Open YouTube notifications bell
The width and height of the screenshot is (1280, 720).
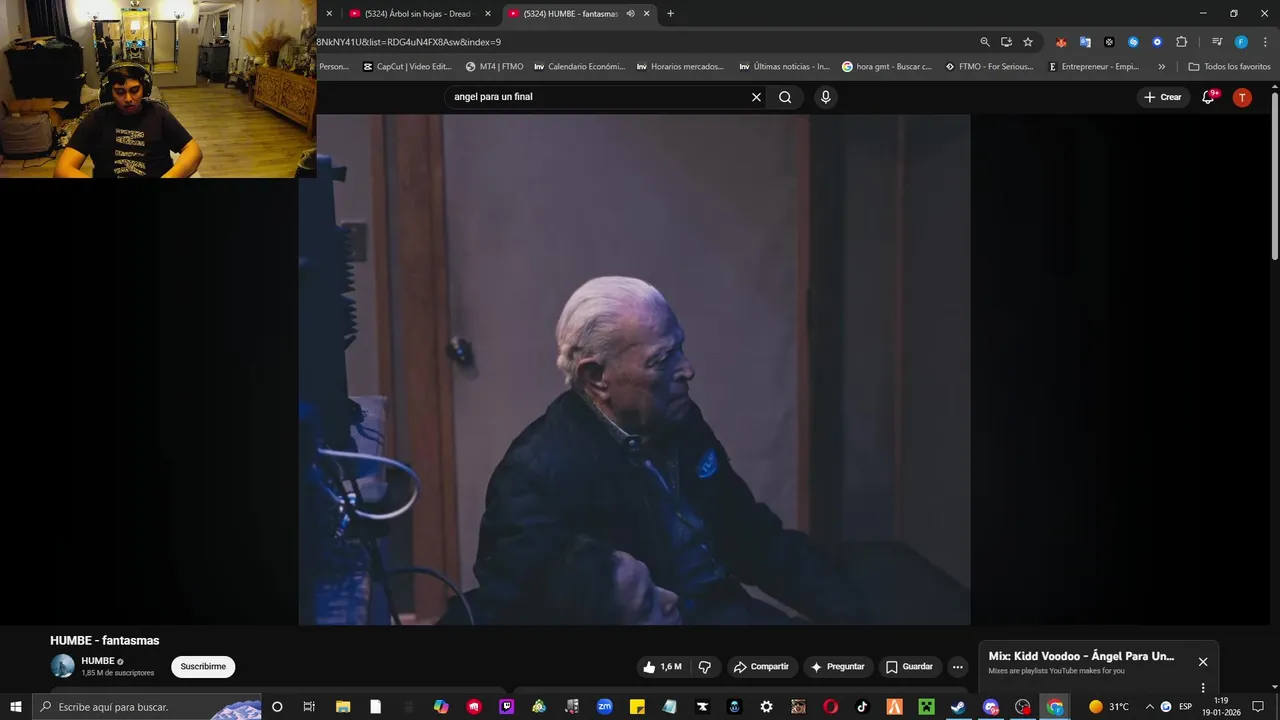1208,97
